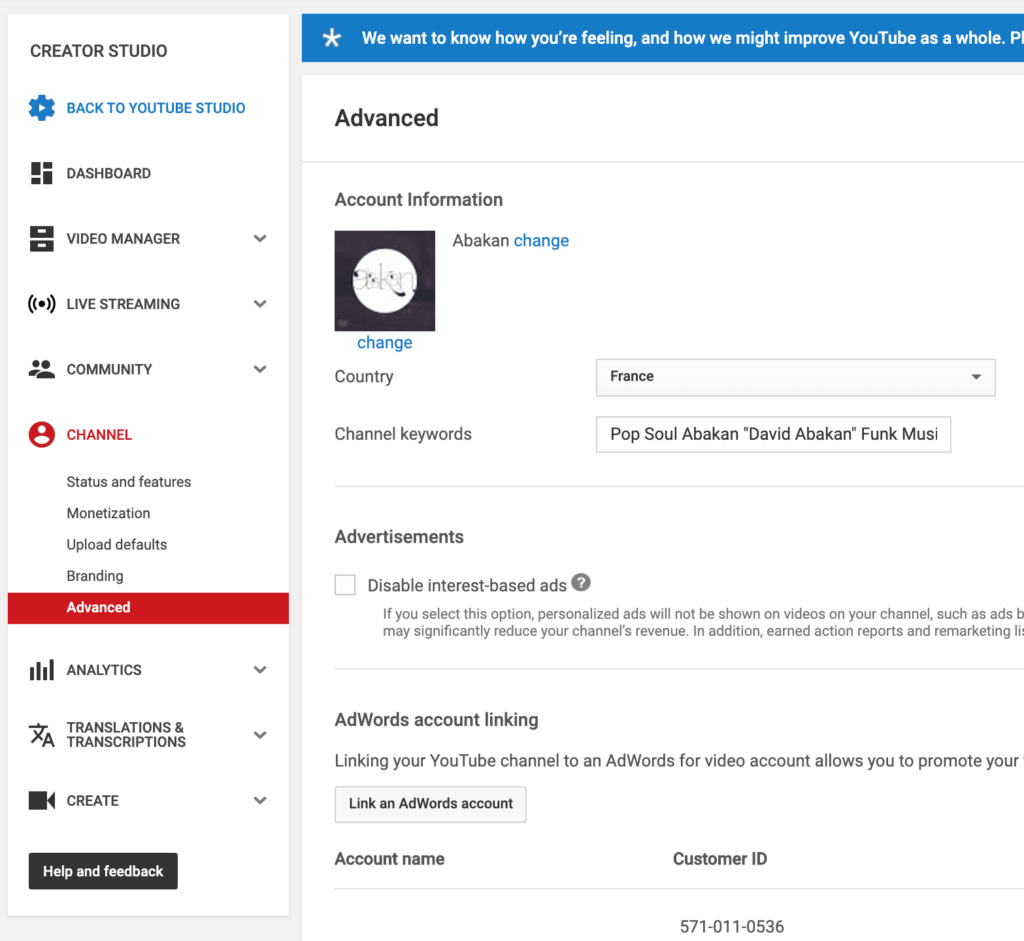The width and height of the screenshot is (1024, 941).
Task: Click the Abakan channel avatar thumbnail
Action: (385, 281)
